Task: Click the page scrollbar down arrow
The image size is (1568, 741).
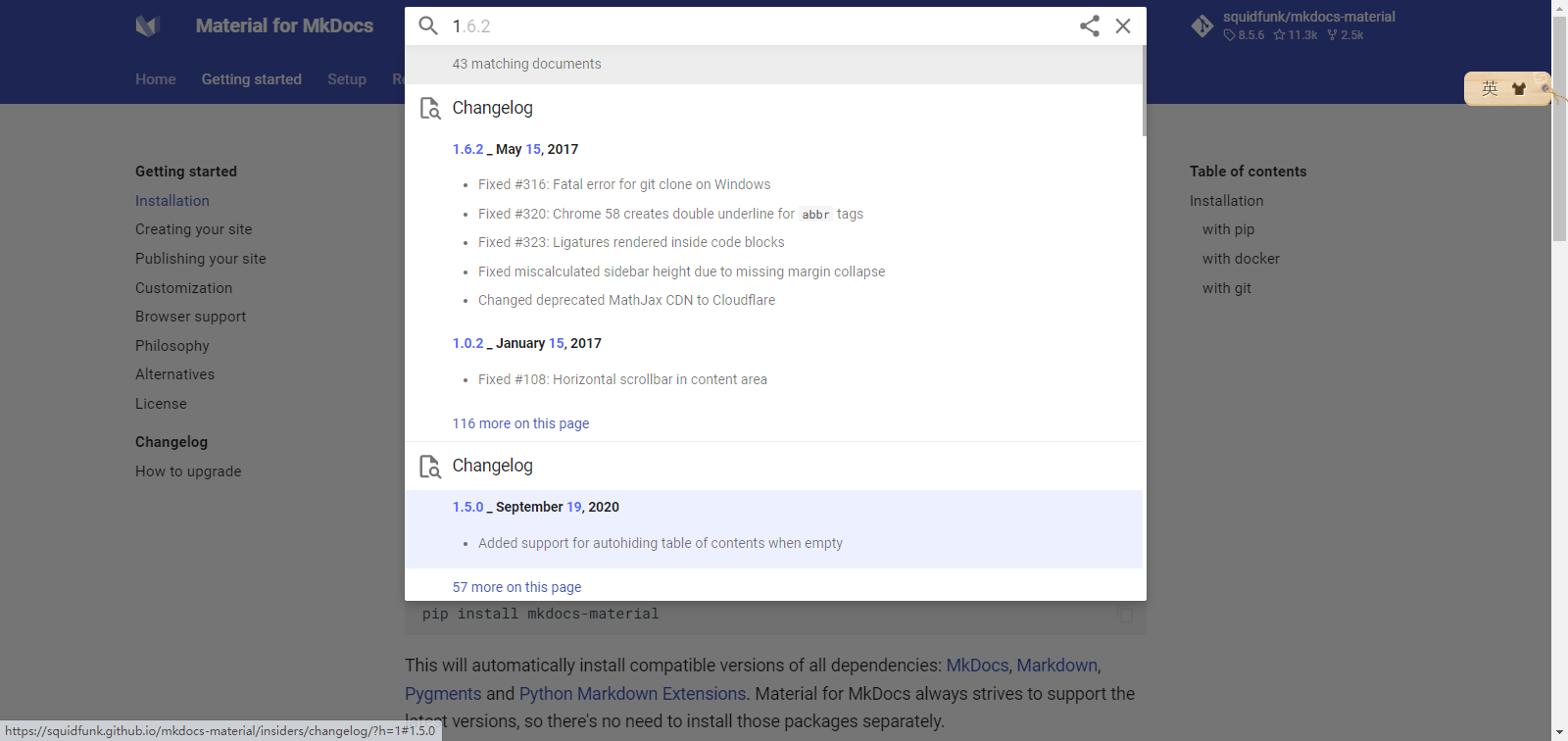Action: (x=1559, y=732)
